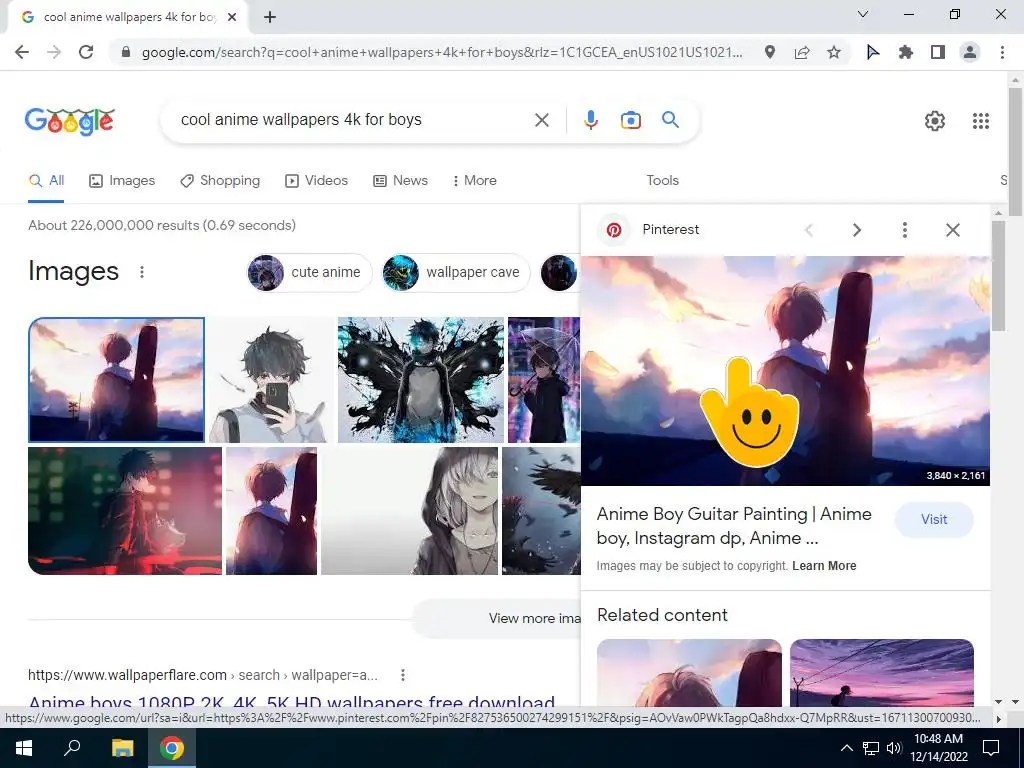The width and height of the screenshot is (1024, 768).
Task: Select the red neon anime boy thumbnail
Action: pos(125,511)
